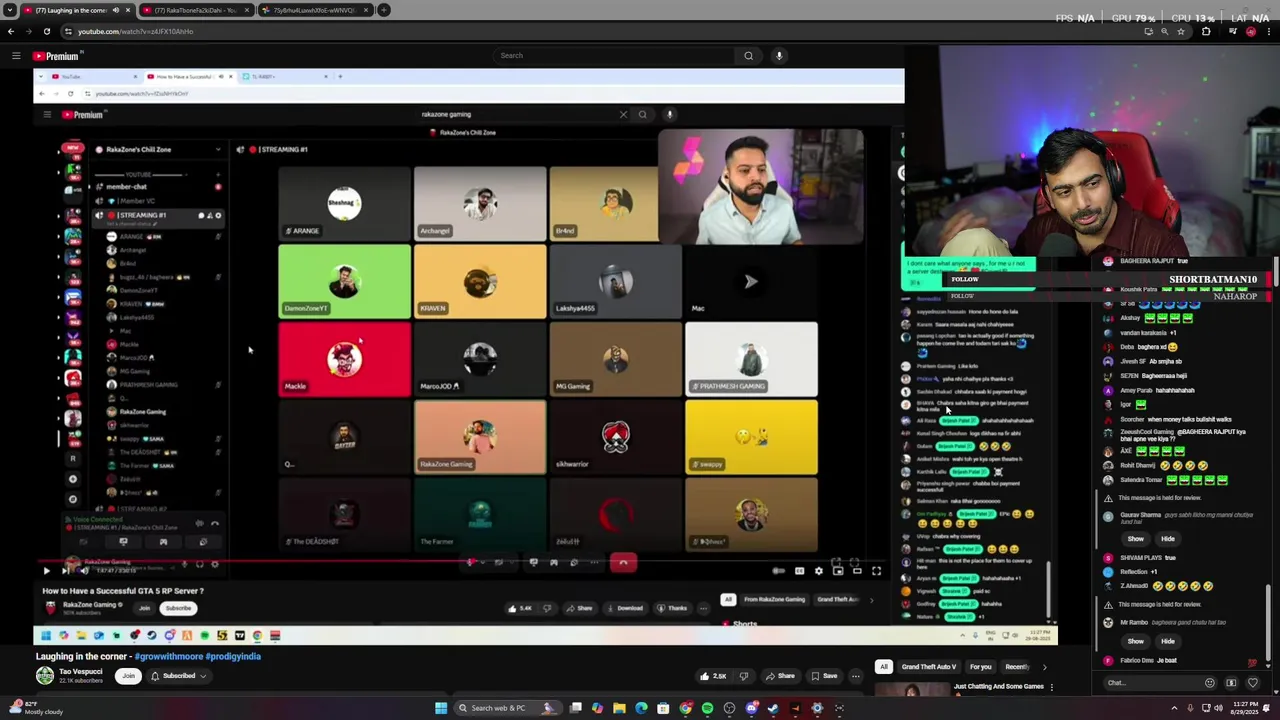Switch to the RakaTbone browser tab

(196, 10)
